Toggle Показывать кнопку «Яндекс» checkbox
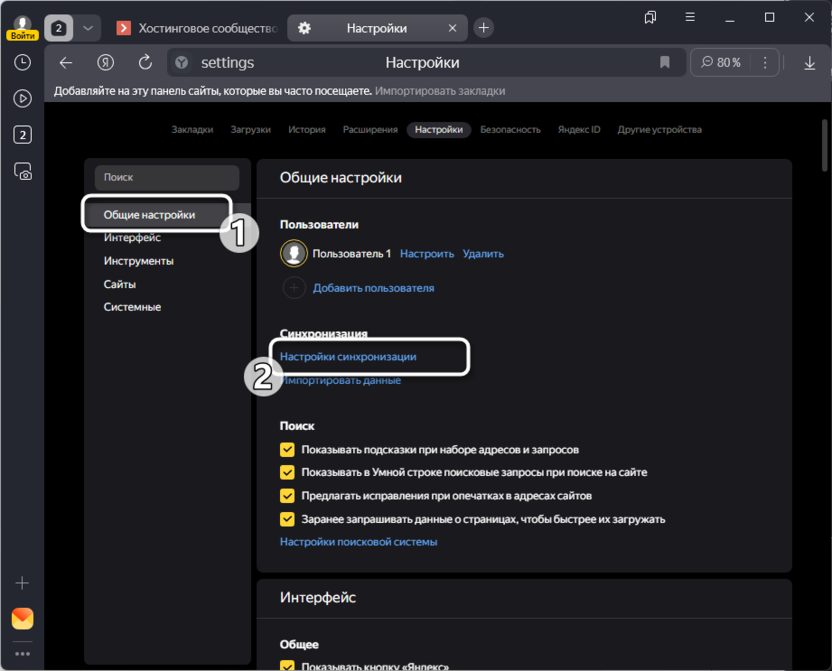The image size is (832, 671). coord(287,666)
